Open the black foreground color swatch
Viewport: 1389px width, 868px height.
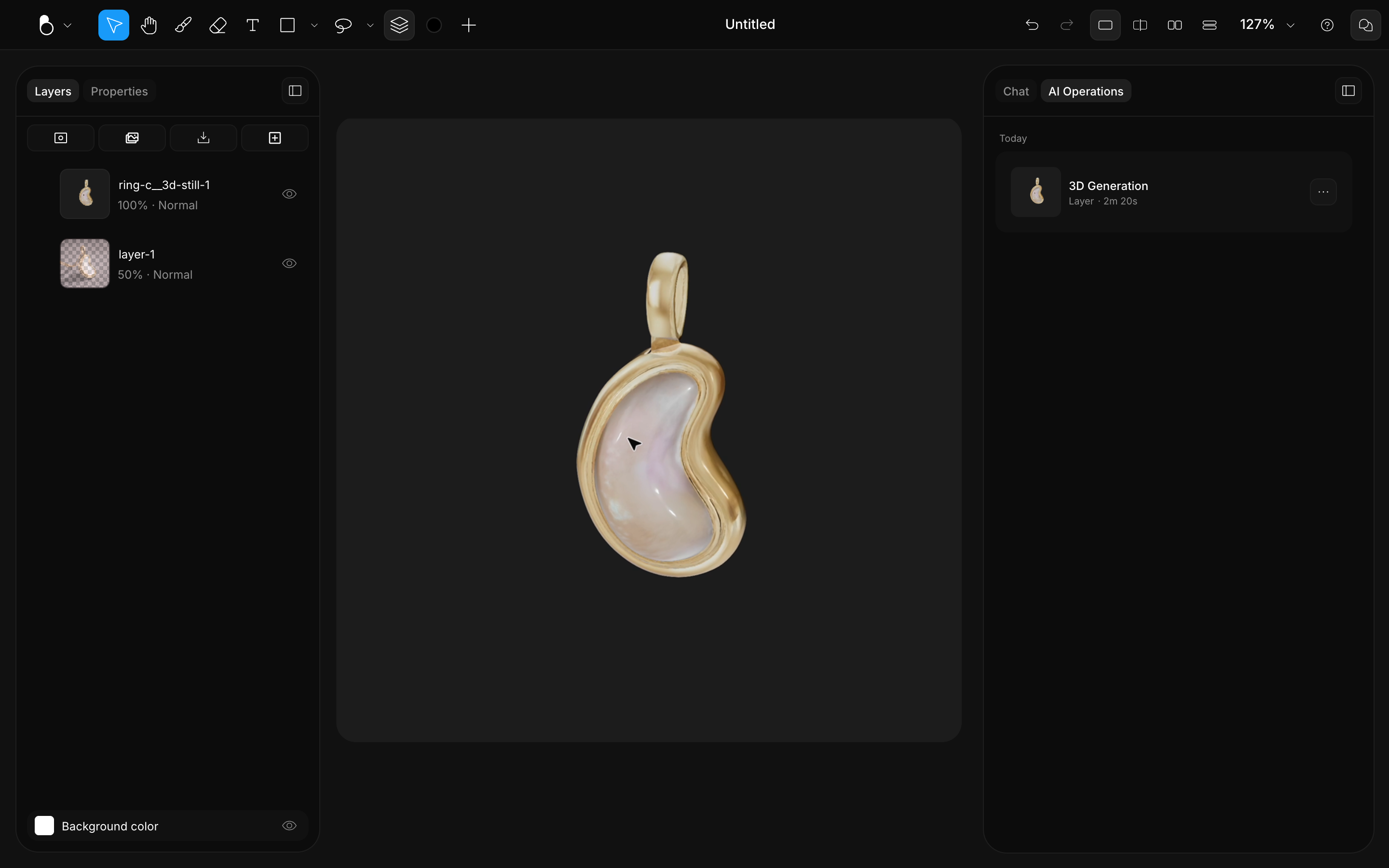(435, 25)
